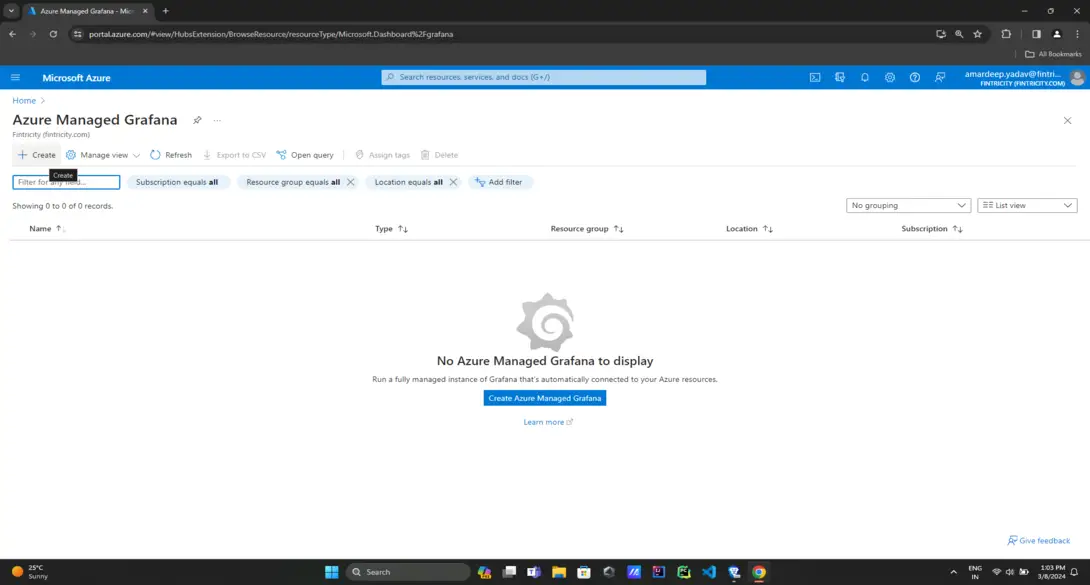
Task: Open the tab search dropdown arrow
Action: click(x=11, y=11)
